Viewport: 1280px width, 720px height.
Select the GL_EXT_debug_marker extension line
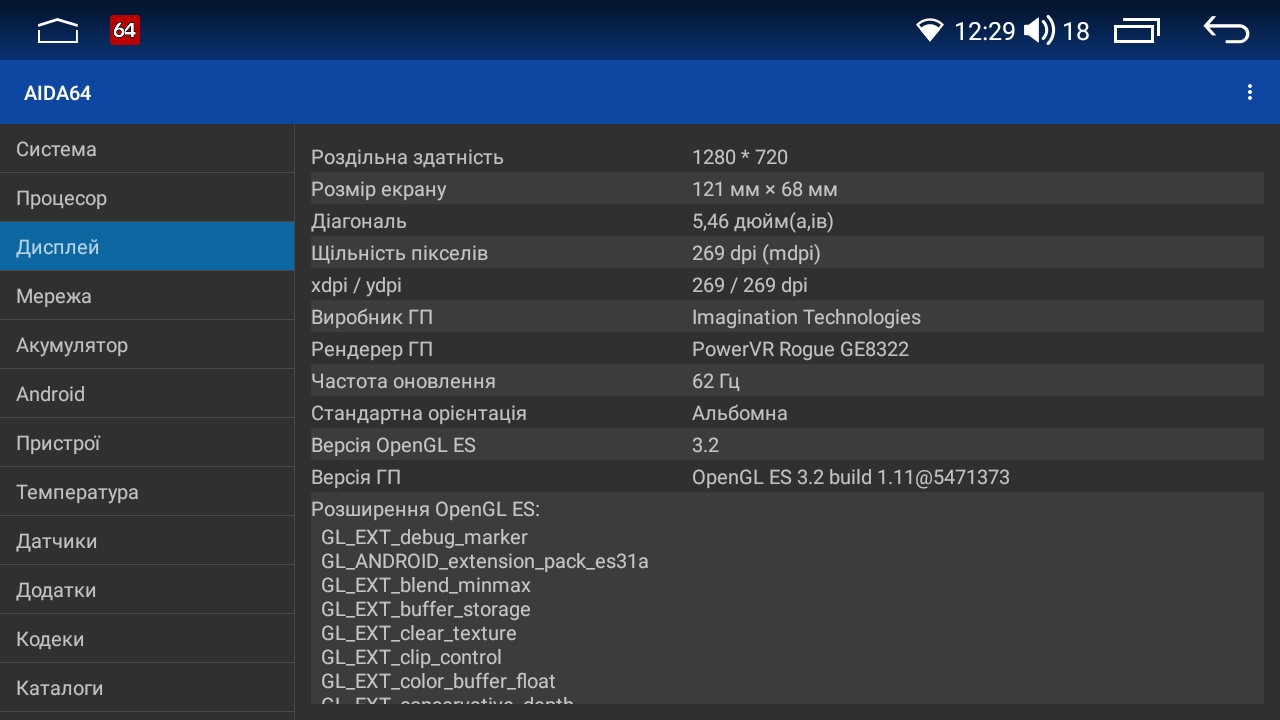(x=424, y=537)
